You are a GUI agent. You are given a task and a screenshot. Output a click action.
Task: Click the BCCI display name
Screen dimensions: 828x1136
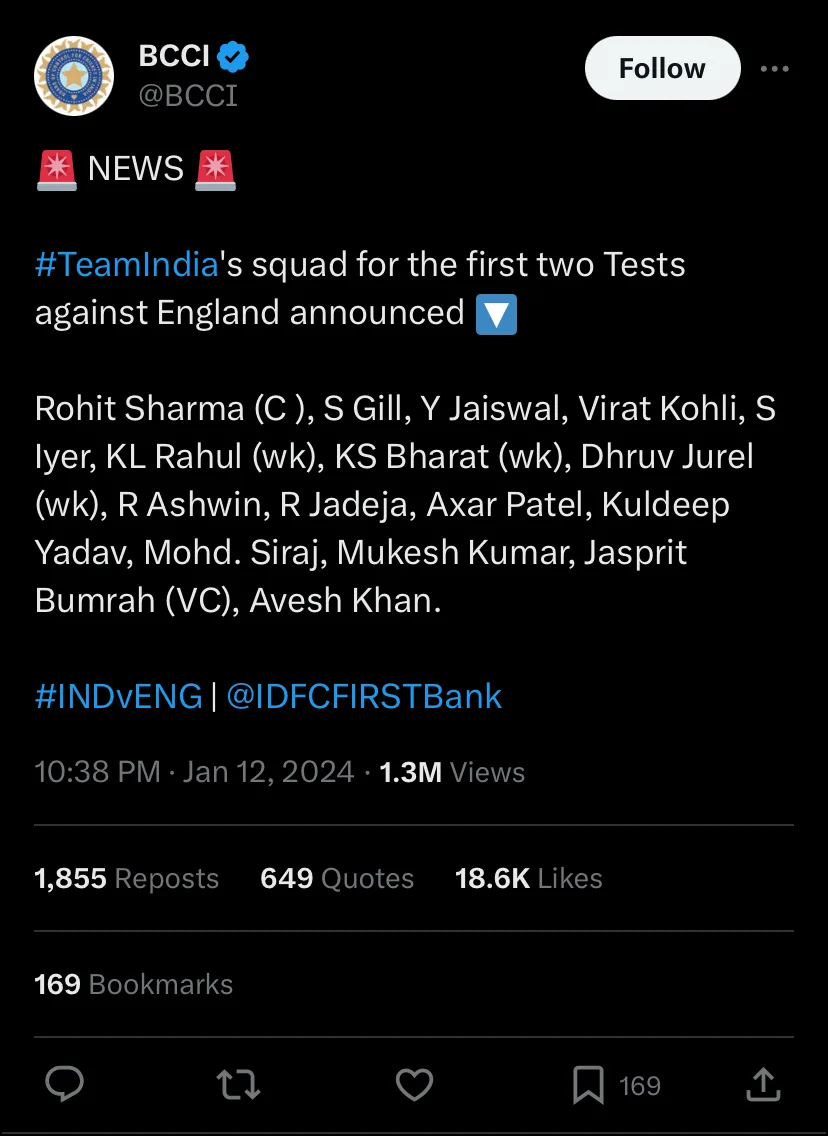coord(174,56)
